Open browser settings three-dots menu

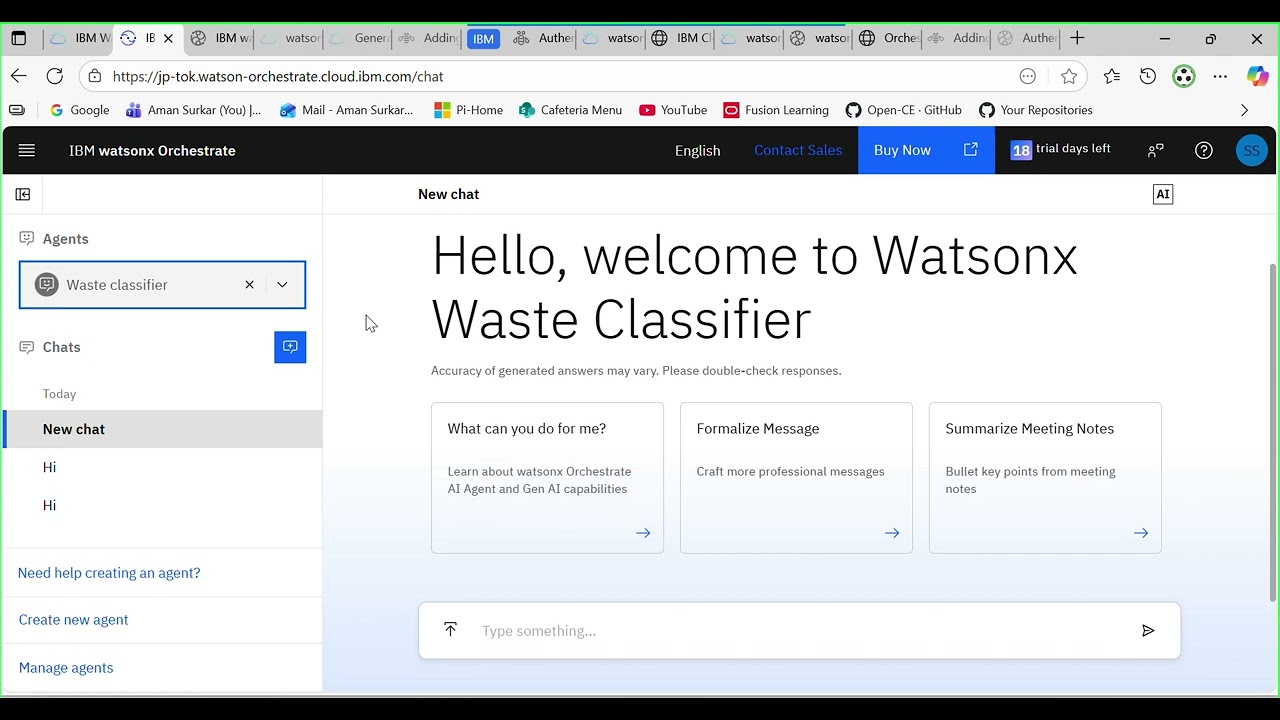pos(1220,76)
